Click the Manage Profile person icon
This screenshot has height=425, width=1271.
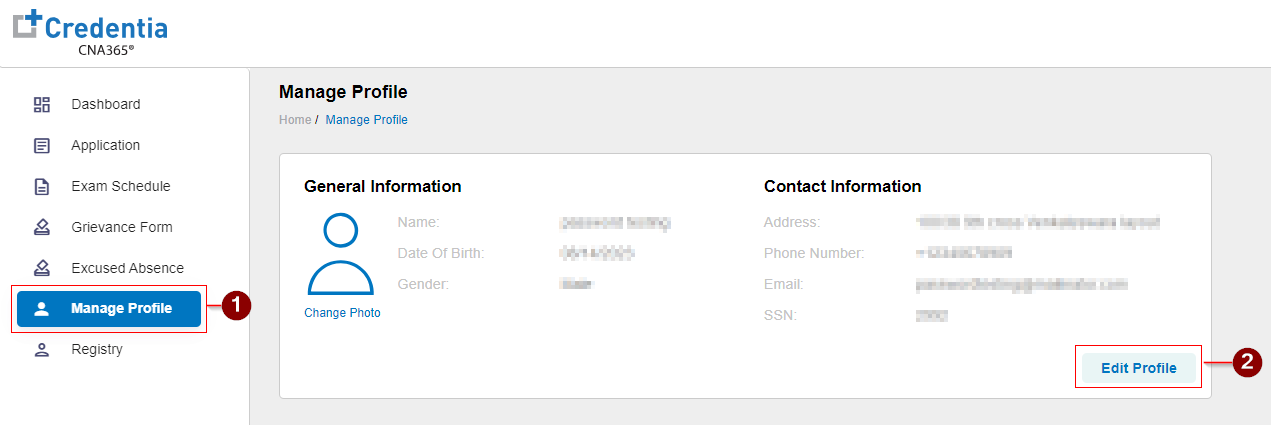pyautogui.click(x=42, y=309)
